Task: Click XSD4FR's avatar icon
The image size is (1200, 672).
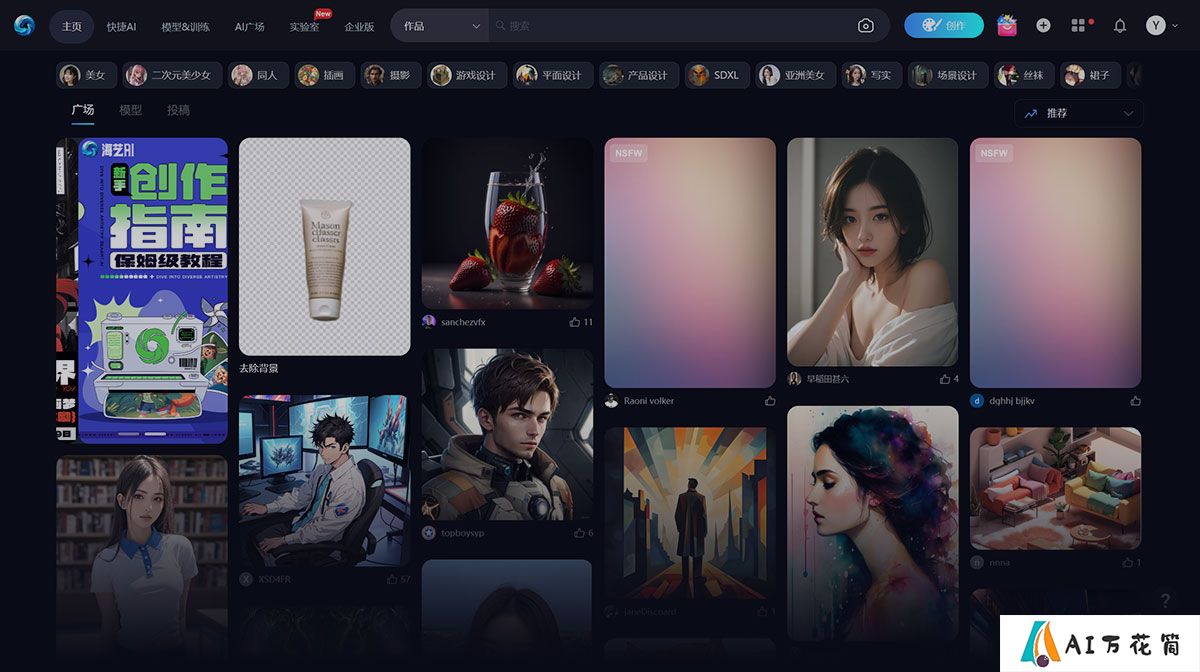Action: (x=246, y=579)
